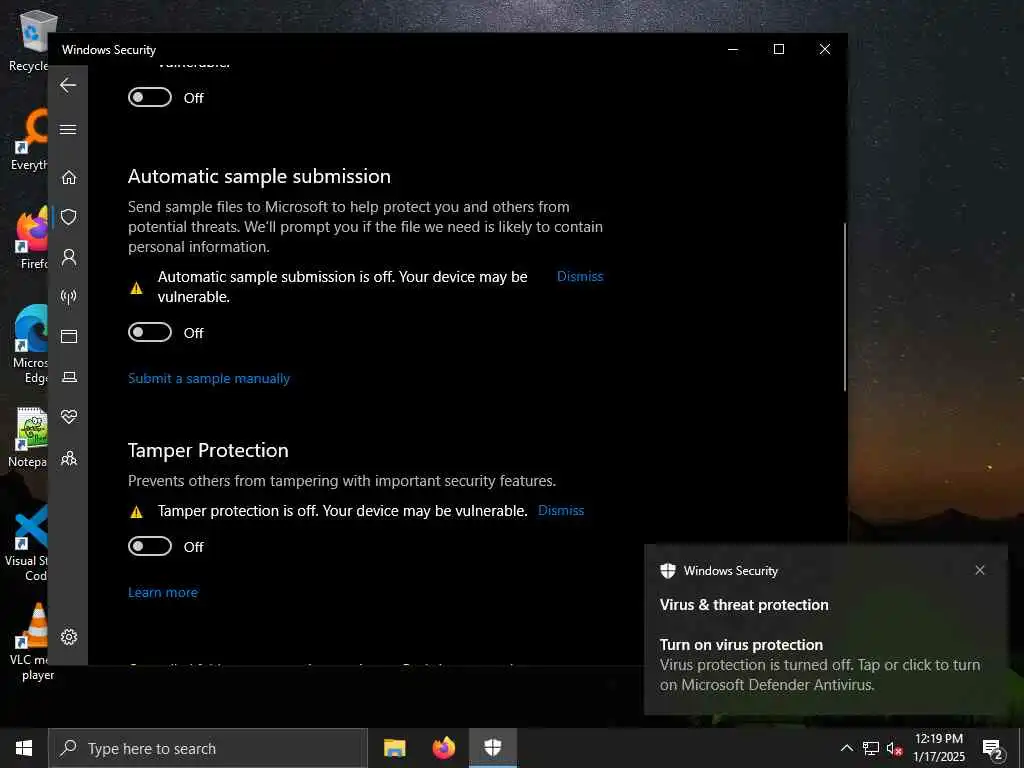Open the network status tray icon
1024x768 pixels.
[871, 748]
